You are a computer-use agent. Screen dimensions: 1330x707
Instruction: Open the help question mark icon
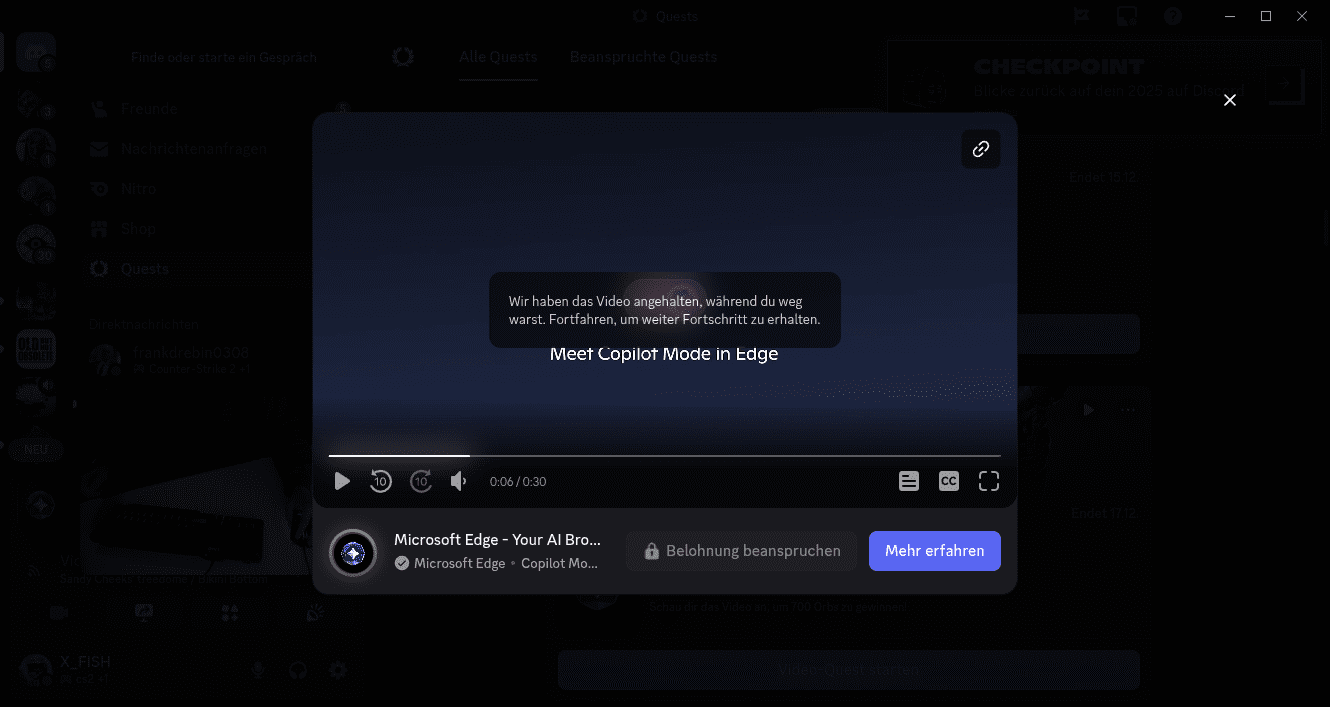click(1173, 16)
